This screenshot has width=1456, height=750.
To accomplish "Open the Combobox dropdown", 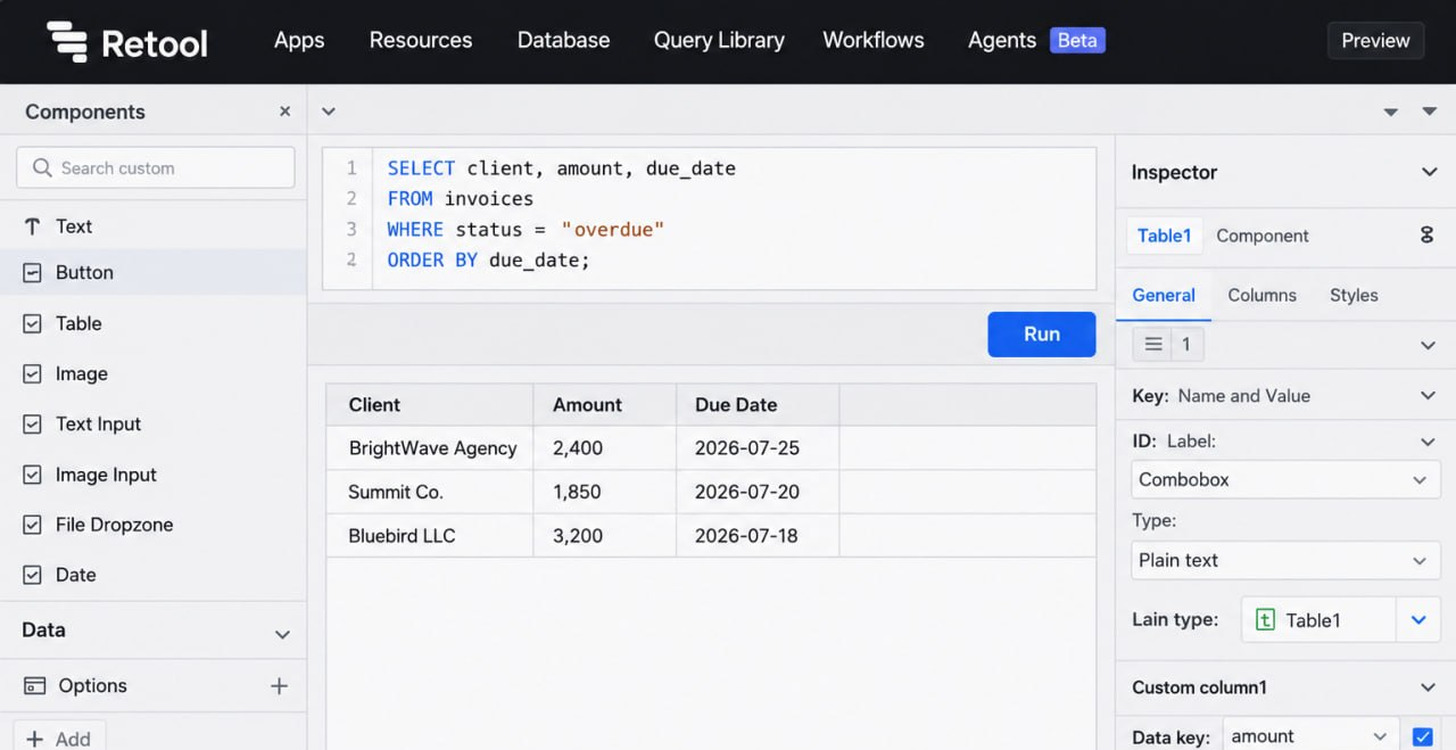I will 1285,480.
